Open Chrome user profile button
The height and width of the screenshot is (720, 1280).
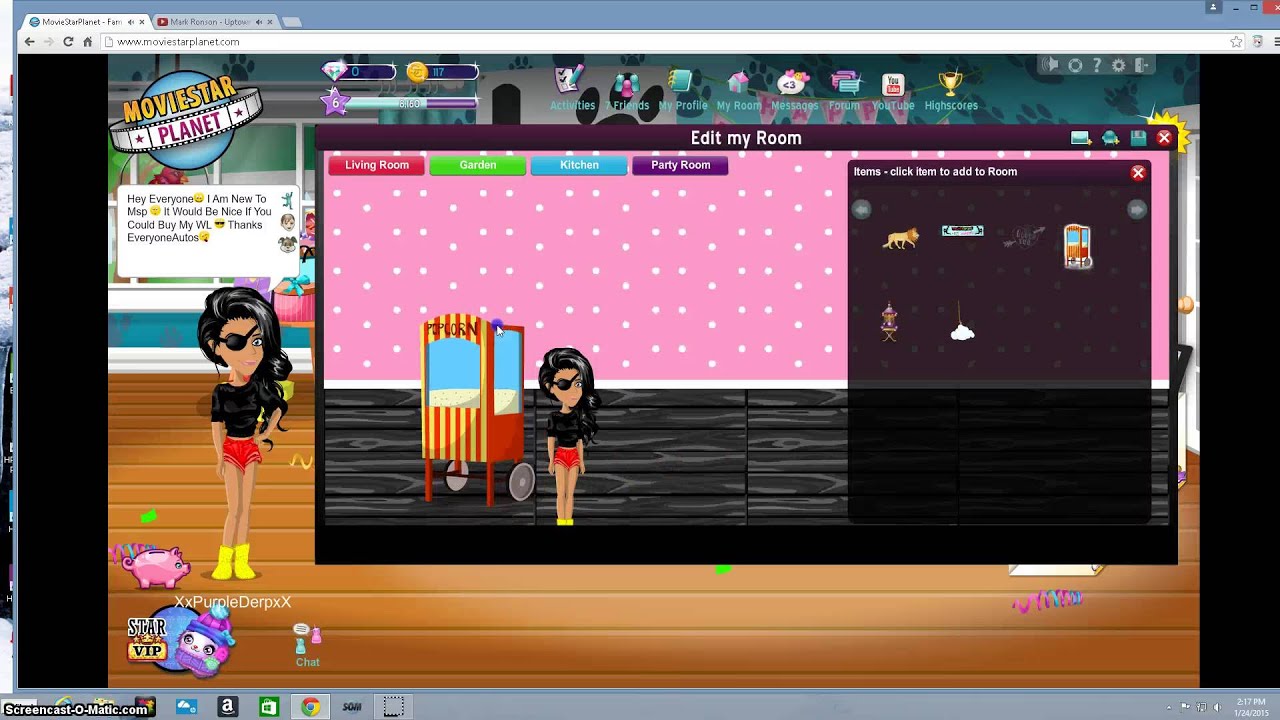[1214, 7]
